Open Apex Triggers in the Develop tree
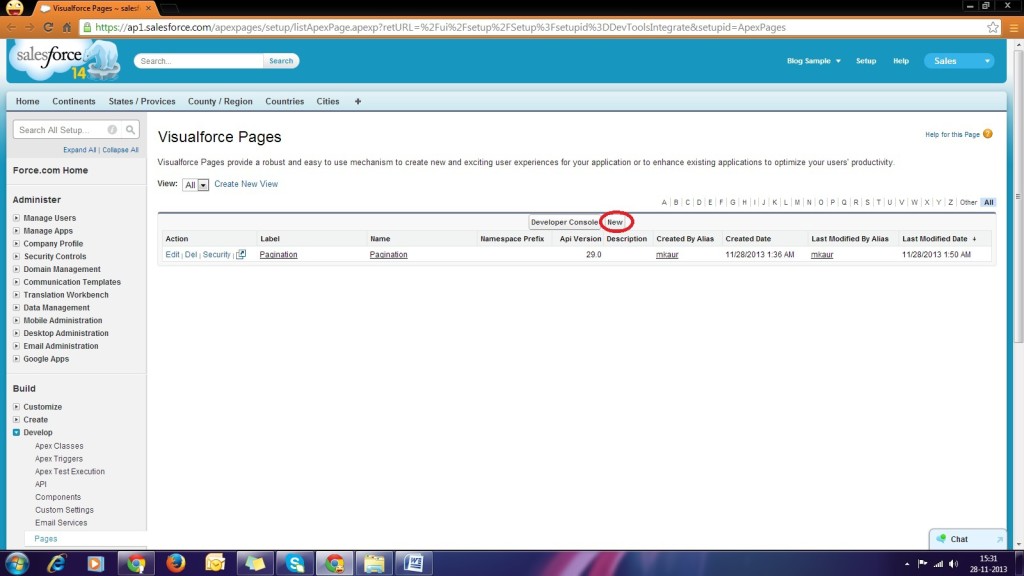1024x576 pixels. coord(59,458)
